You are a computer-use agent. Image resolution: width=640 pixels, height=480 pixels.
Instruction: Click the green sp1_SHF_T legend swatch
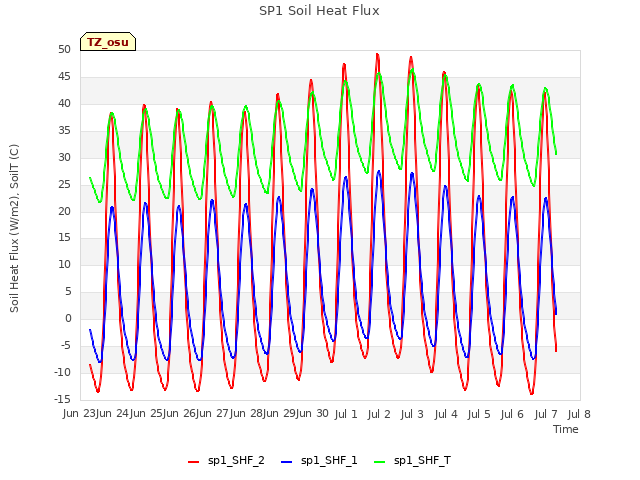[380, 462]
